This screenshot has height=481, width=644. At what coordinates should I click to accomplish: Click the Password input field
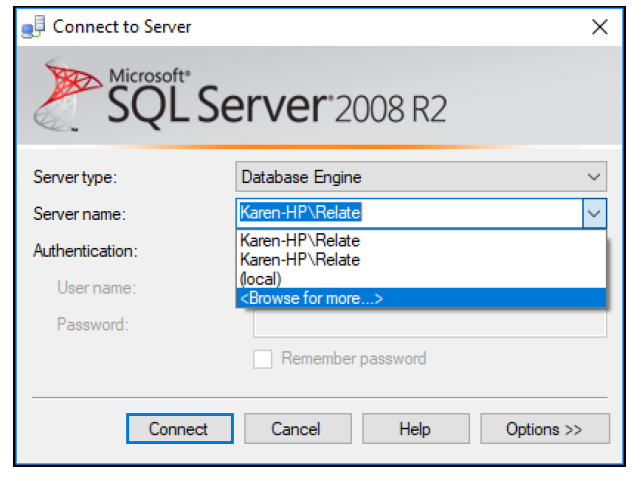point(430,324)
